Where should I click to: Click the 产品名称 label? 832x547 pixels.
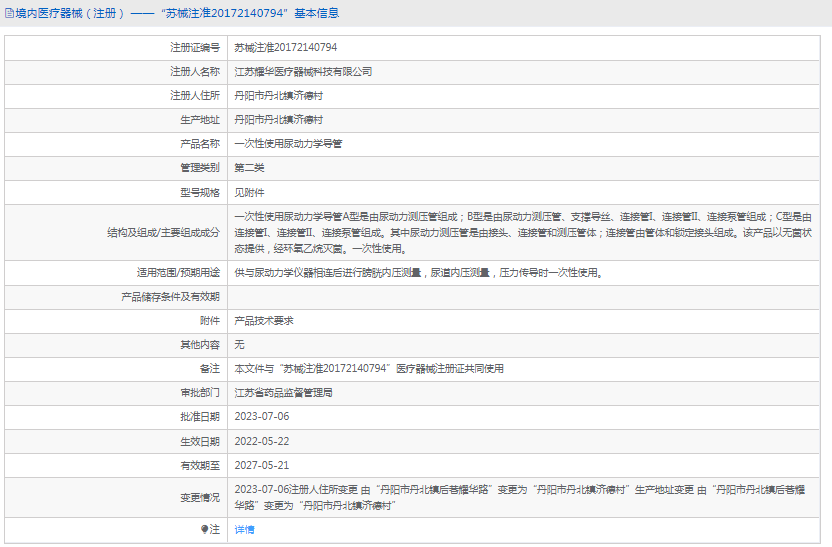point(200,144)
